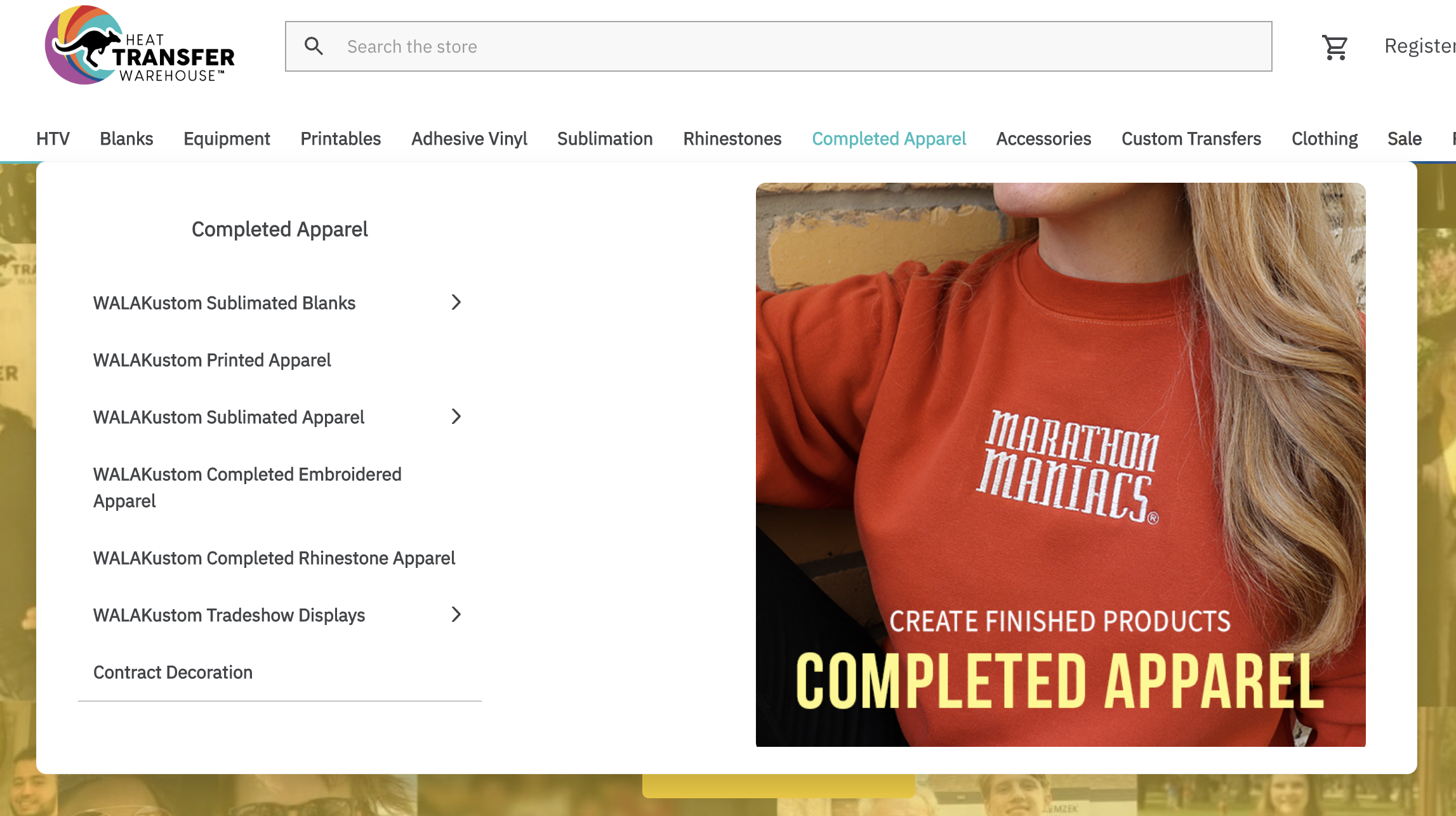The width and height of the screenshot is (1456, 816).
Task: Open the HTV menu
Action: [53, 138]
